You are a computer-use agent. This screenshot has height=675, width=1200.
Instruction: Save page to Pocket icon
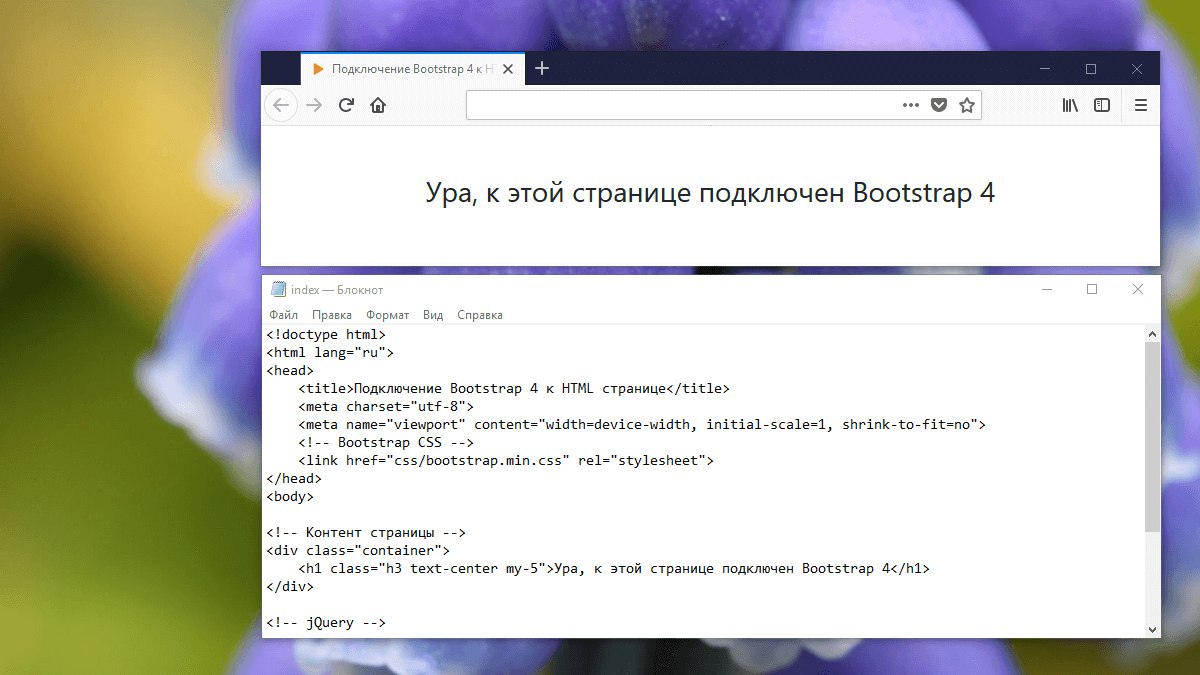[939, 105]
